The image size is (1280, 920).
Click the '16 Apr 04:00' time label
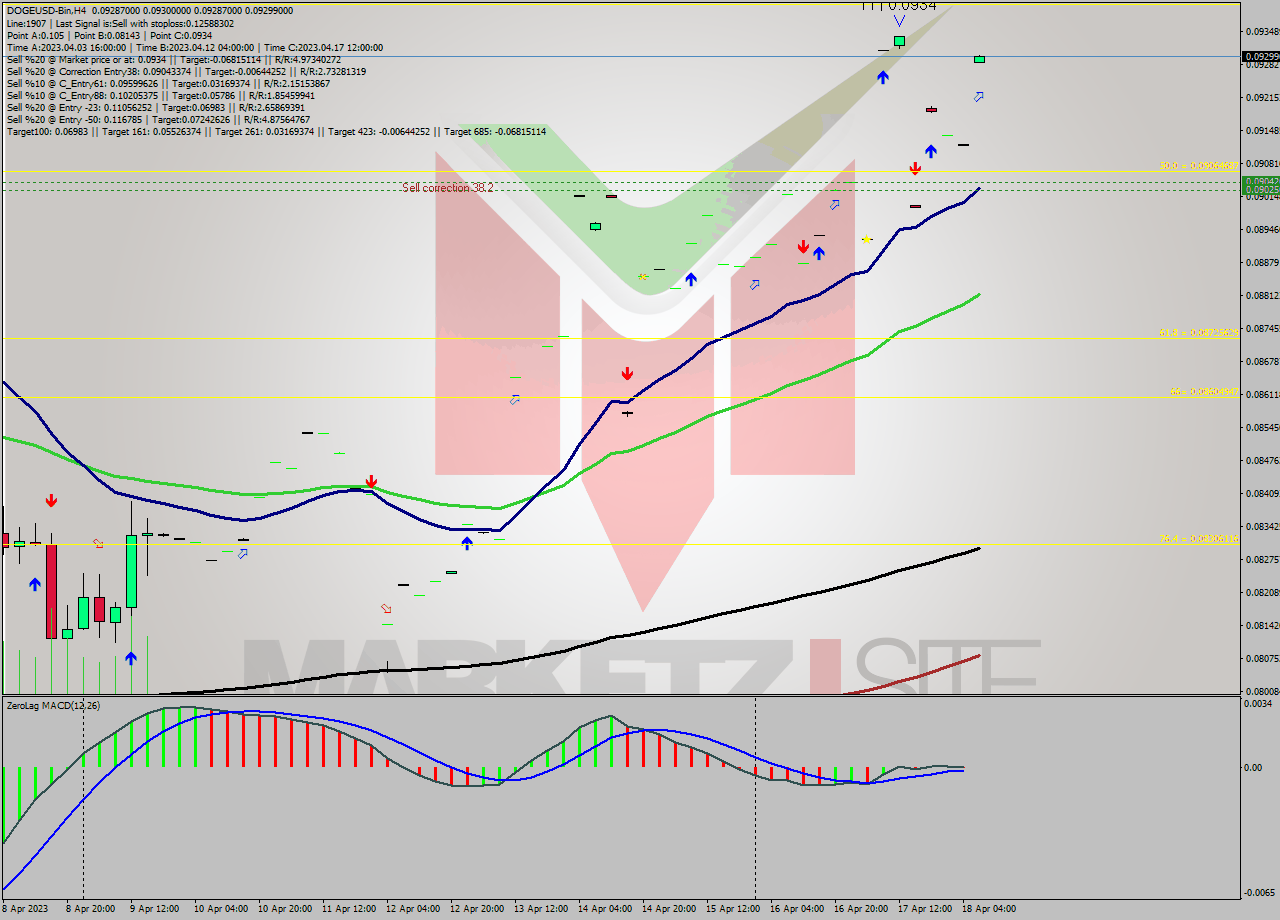[797, 909]
